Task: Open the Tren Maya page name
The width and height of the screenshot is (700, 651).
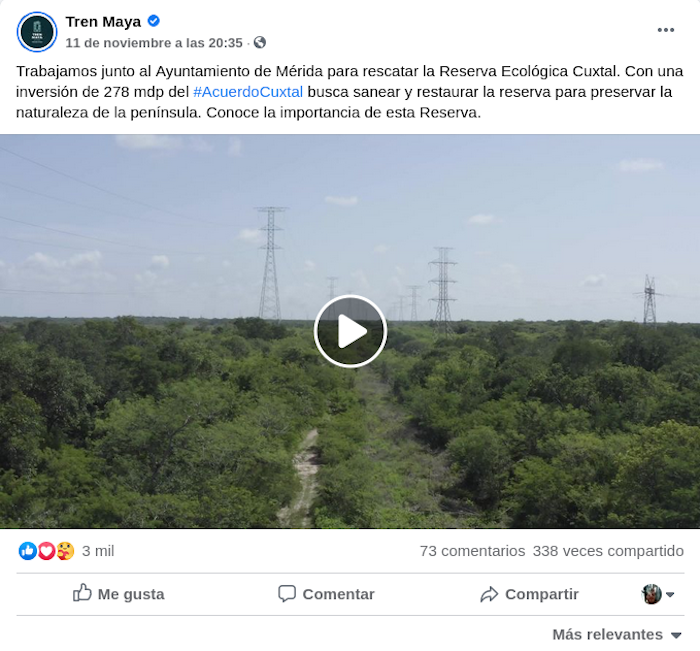Action: pos(103,21)
